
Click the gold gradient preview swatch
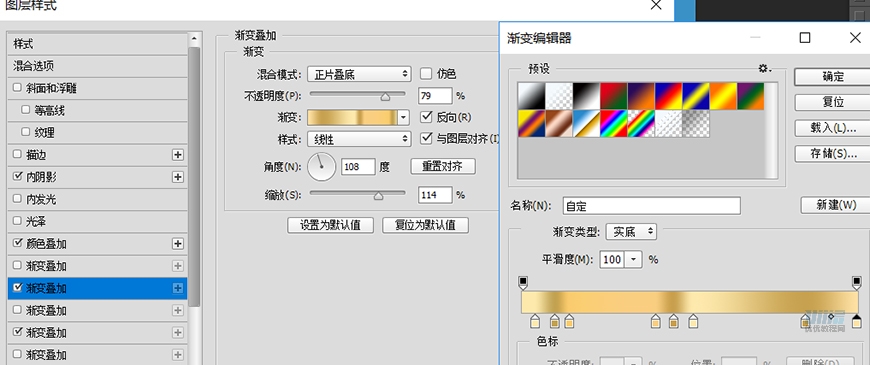tap(352, 117)
